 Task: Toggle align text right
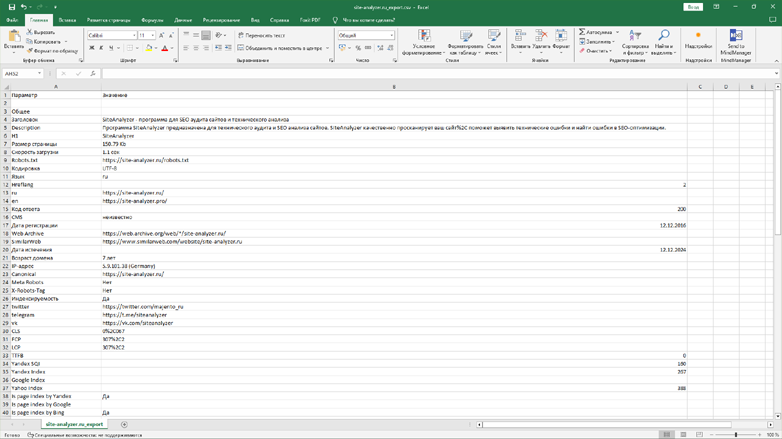point(205,48)
